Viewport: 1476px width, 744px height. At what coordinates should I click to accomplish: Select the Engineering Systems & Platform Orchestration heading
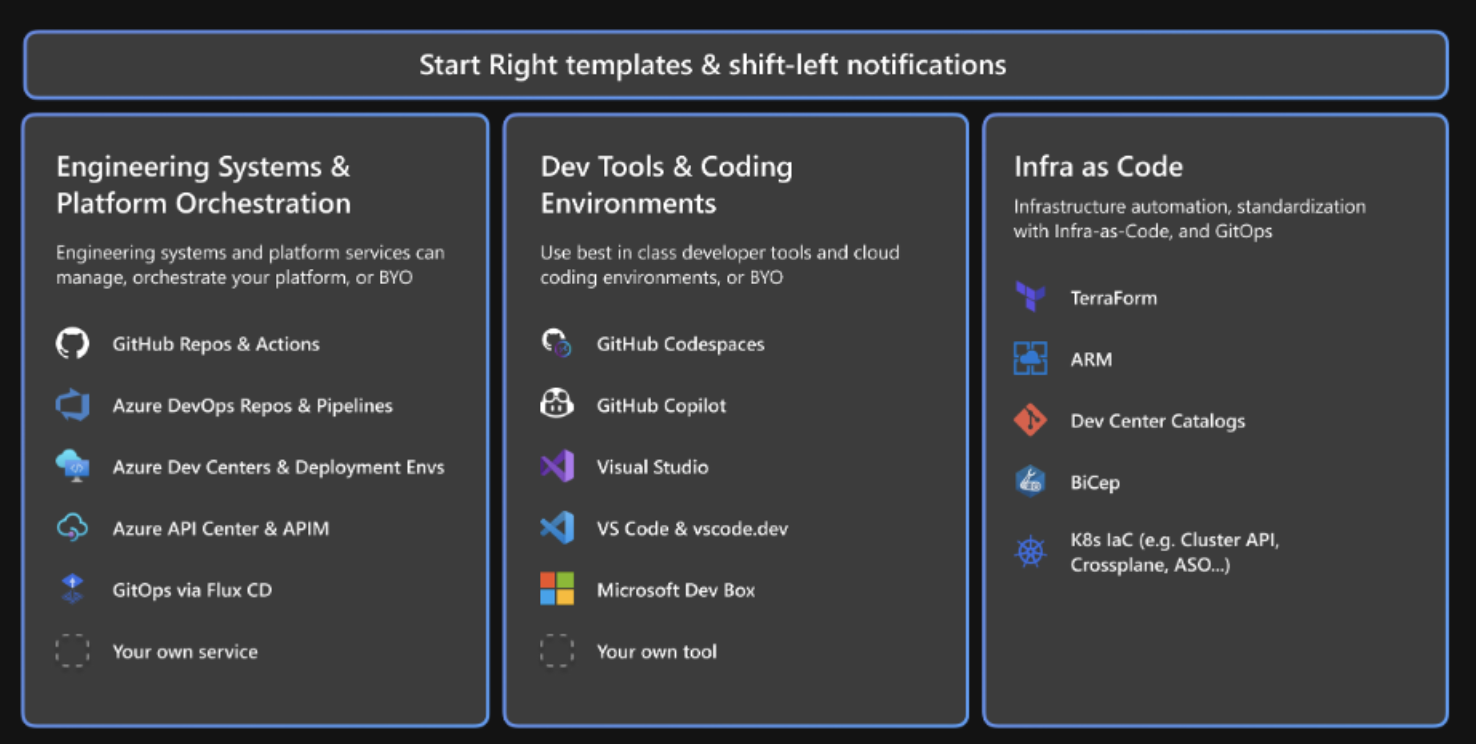click(x=204, y=185)
